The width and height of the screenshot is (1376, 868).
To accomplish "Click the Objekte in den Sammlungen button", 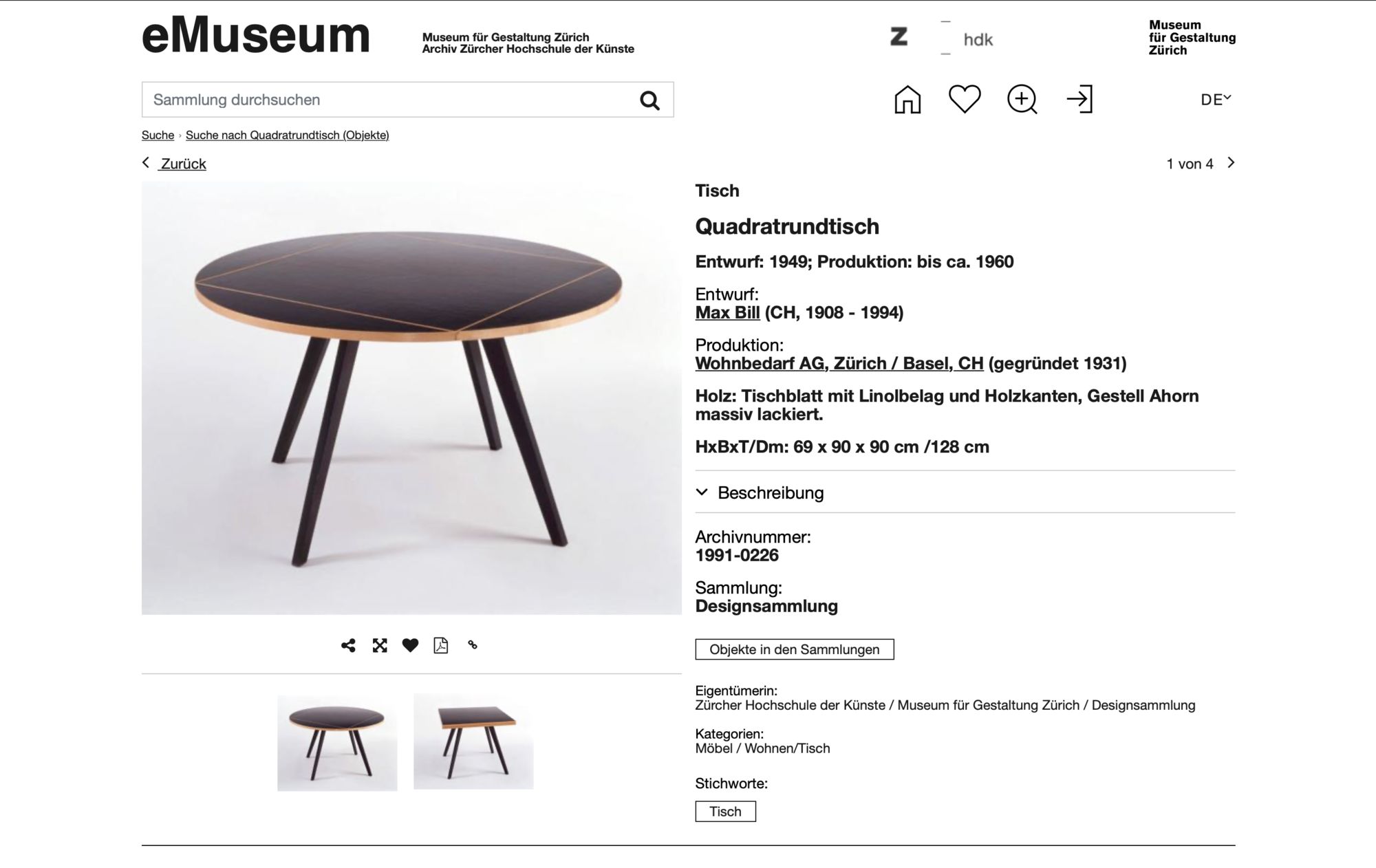I will tap(795, 649).
